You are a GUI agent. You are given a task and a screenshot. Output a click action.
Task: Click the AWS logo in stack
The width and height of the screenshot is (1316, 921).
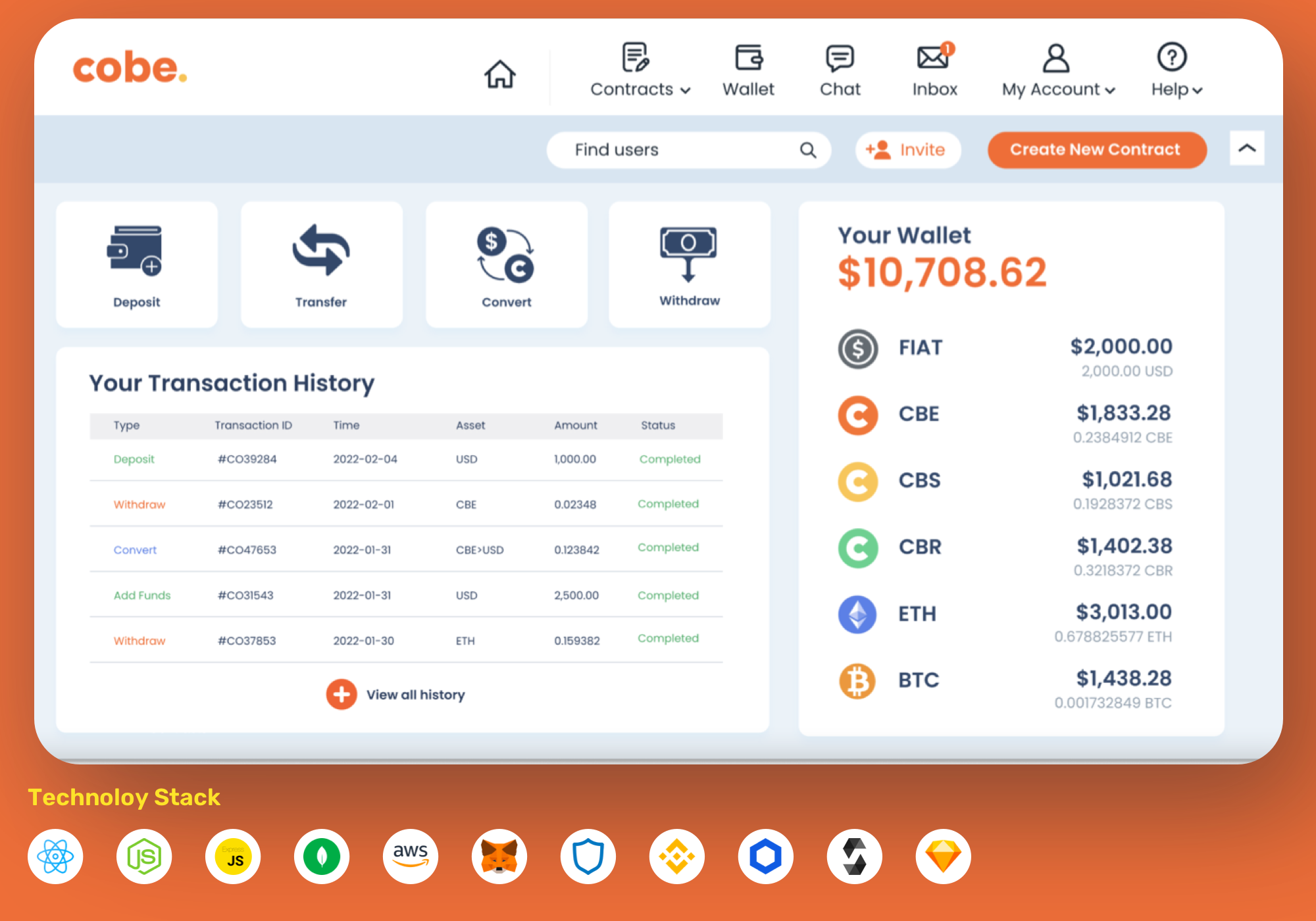pos(410,857)
